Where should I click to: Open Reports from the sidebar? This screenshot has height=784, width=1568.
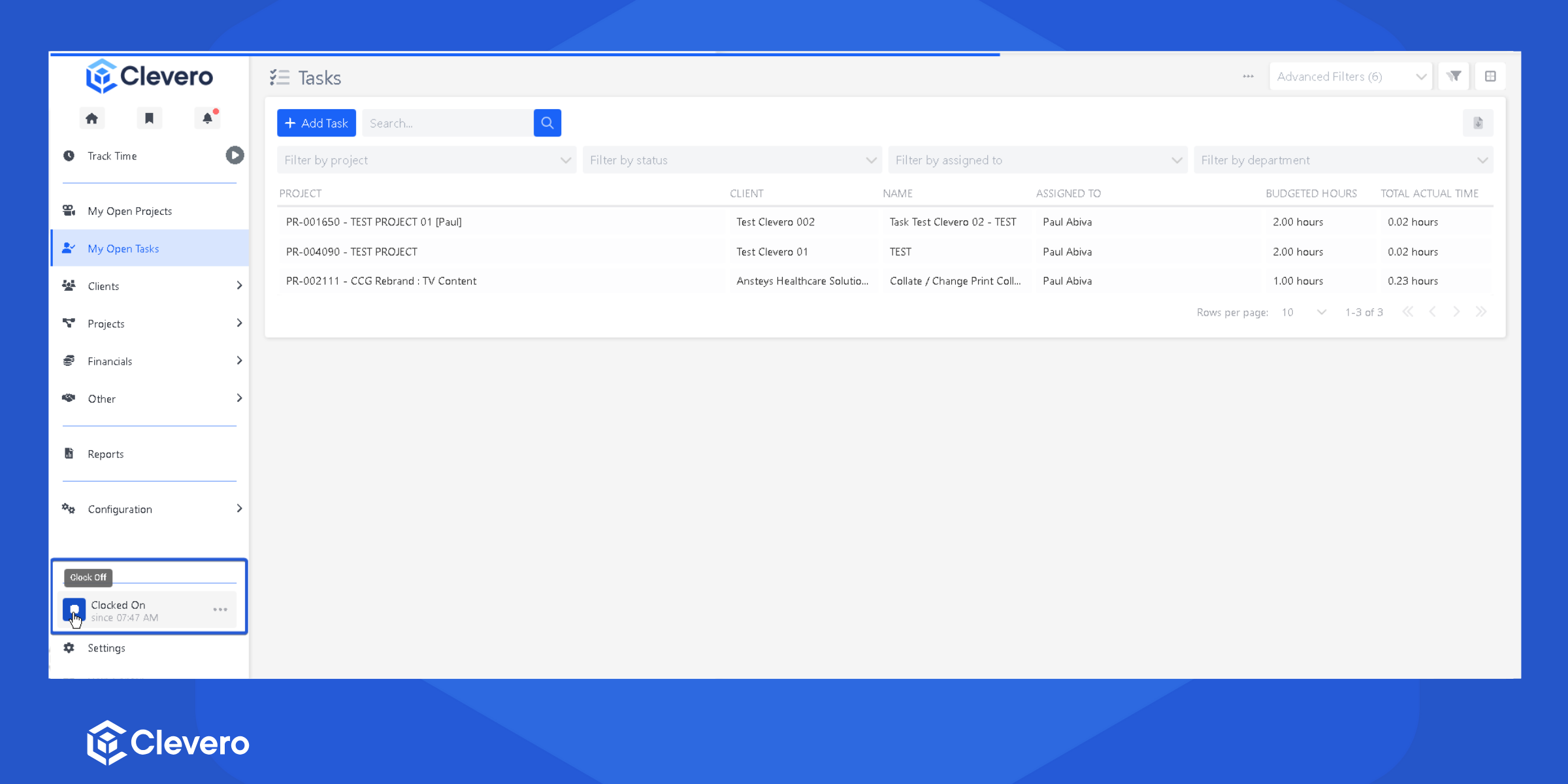coord(106,454)
